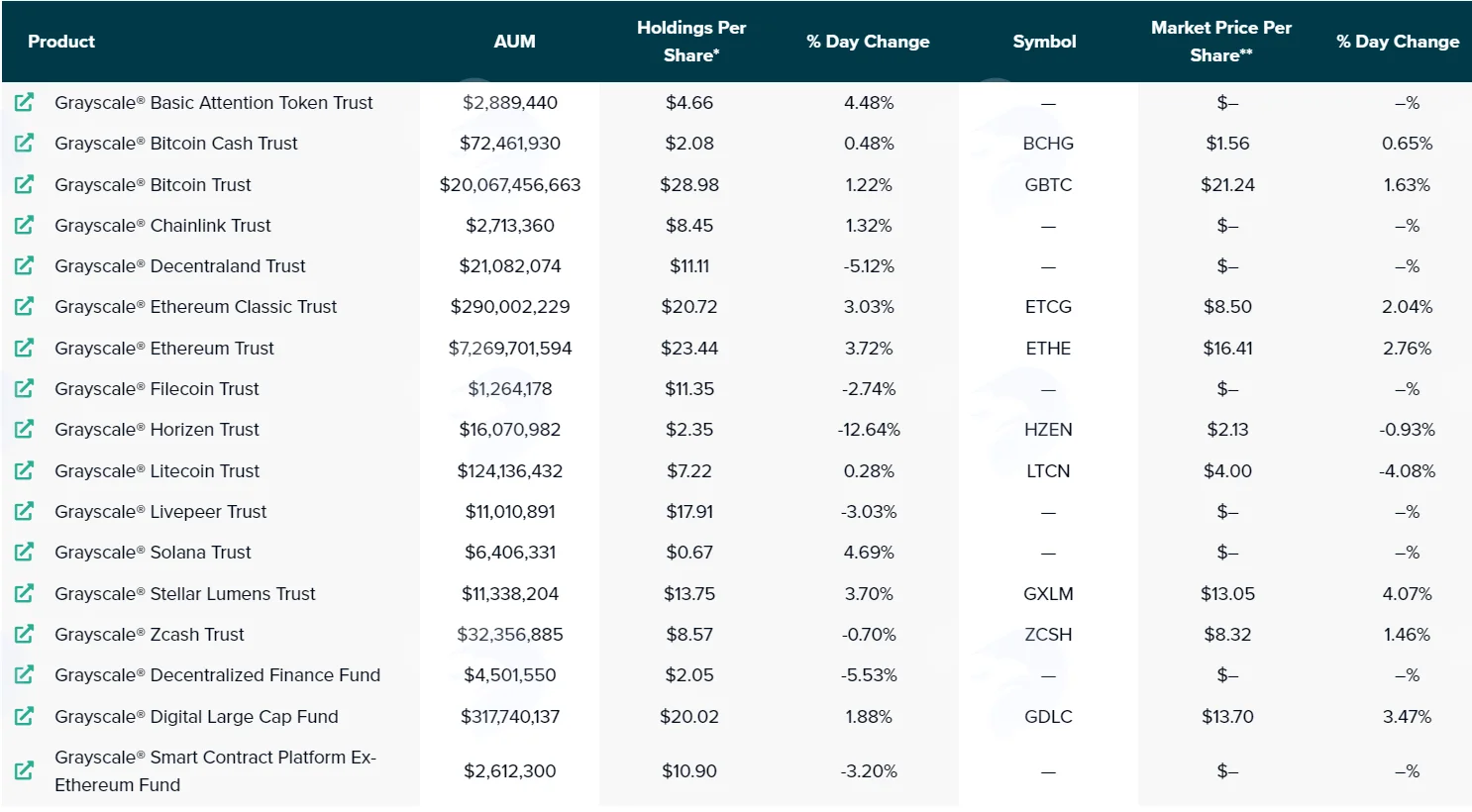1472x812 pixels.
Task: Click the Product column header
Action: 61,42
